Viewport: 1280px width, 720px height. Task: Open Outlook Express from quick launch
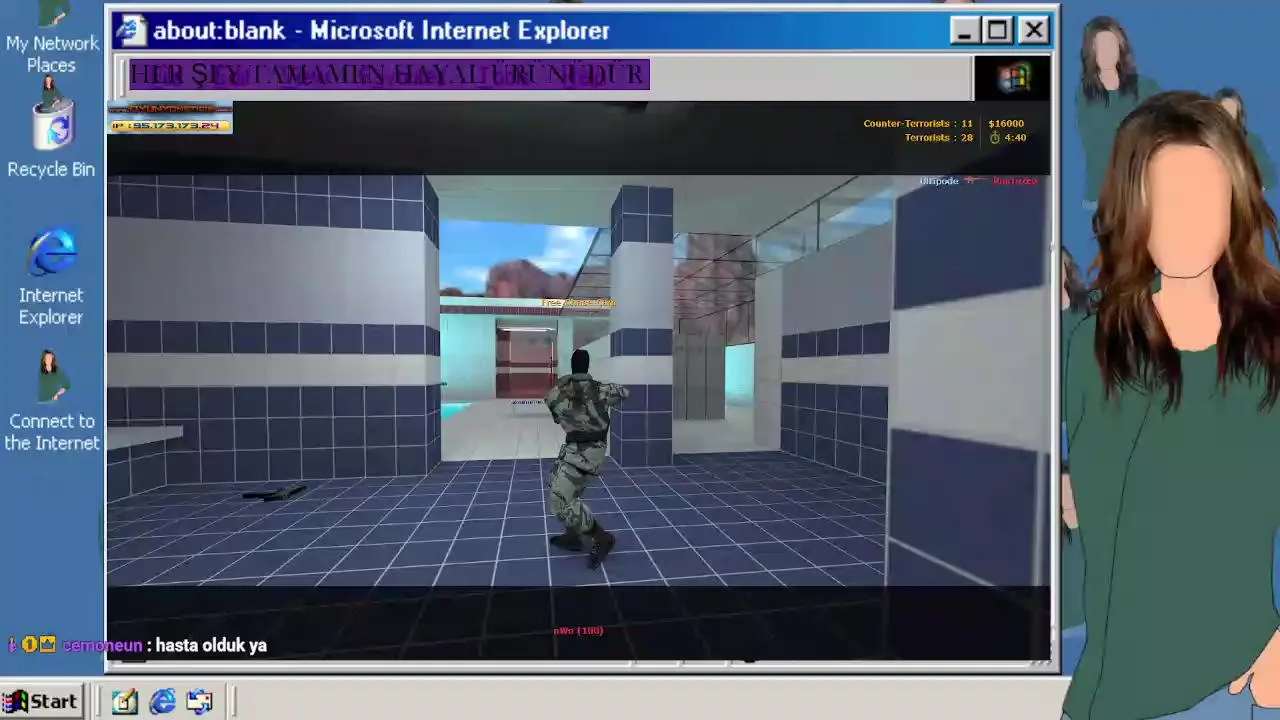click(x=199, y=701)
